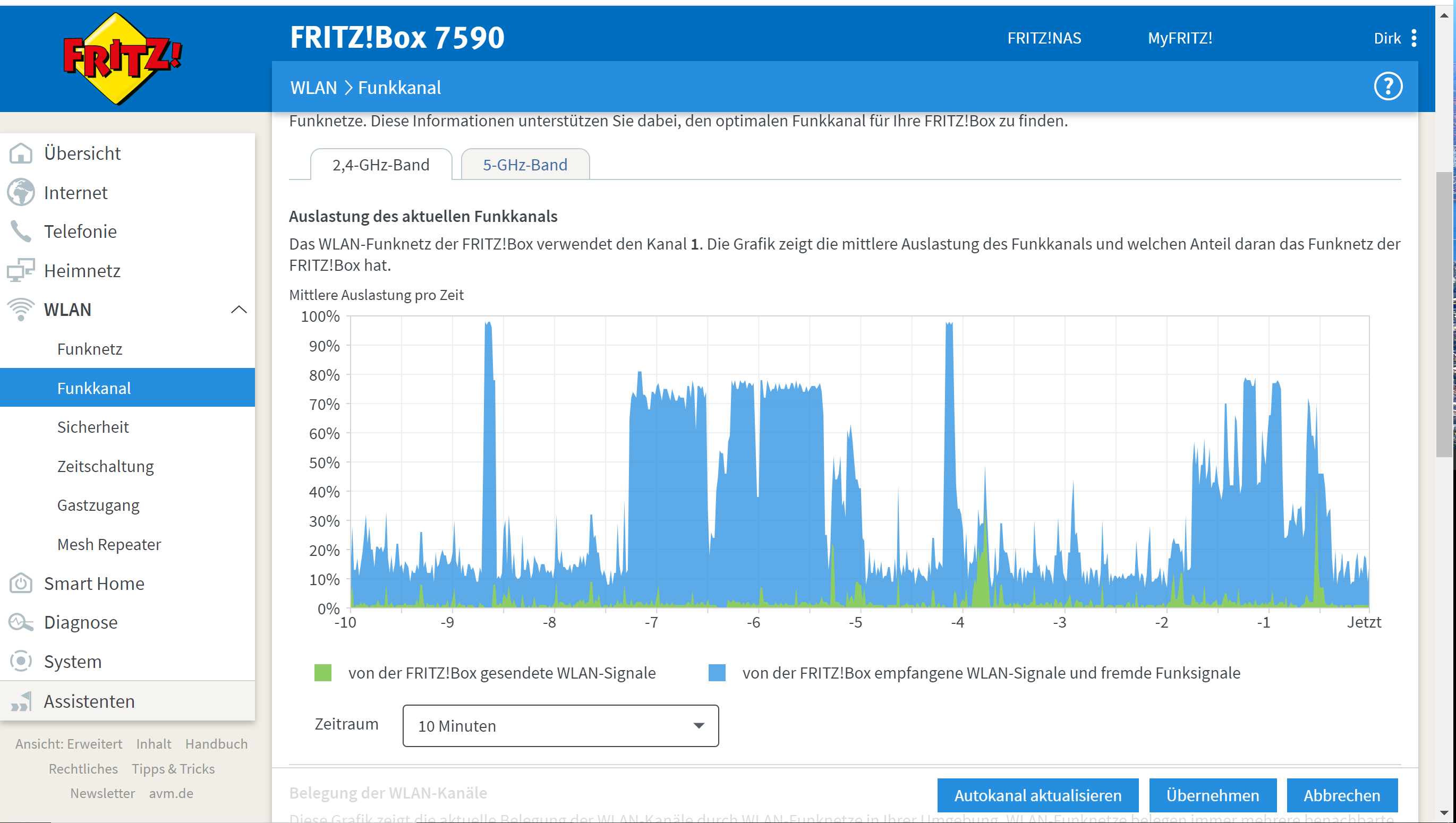Open the Zeitraum 10 Minuten dropdown
Viewport: 1456px width, 823px height.
click(x=560, y=725)
